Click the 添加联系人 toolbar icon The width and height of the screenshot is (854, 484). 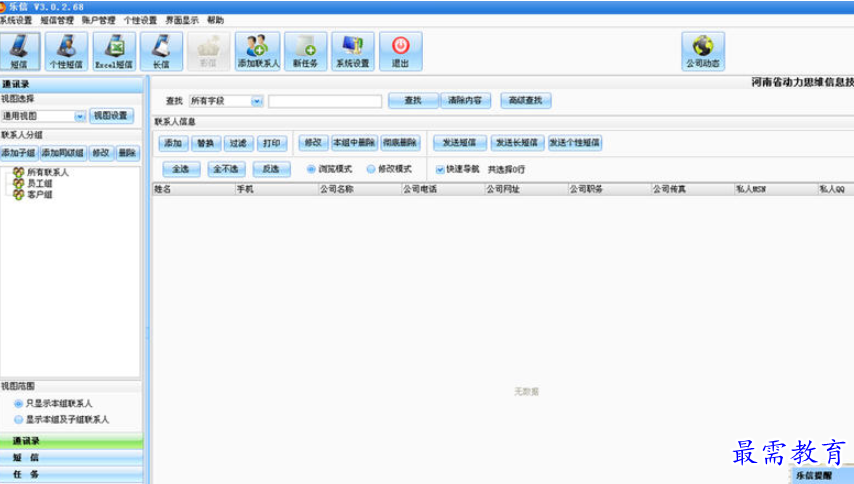point(258,51)
